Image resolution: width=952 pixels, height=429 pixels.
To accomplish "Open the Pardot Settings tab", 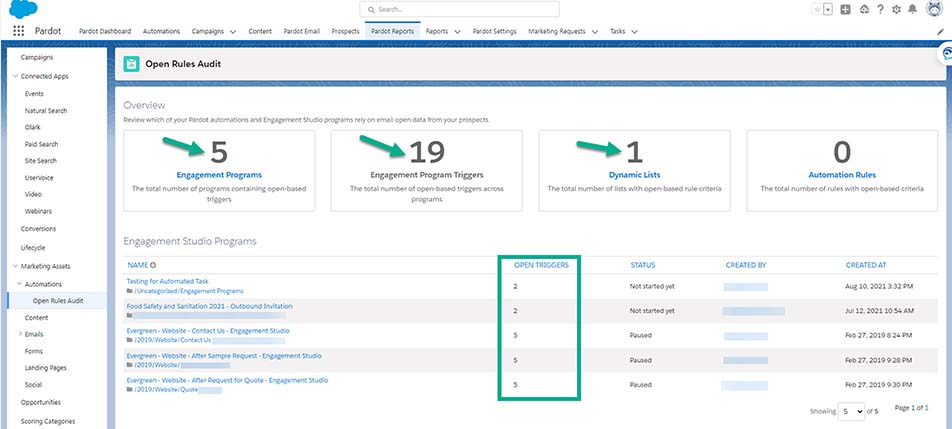I will [495, 32].
